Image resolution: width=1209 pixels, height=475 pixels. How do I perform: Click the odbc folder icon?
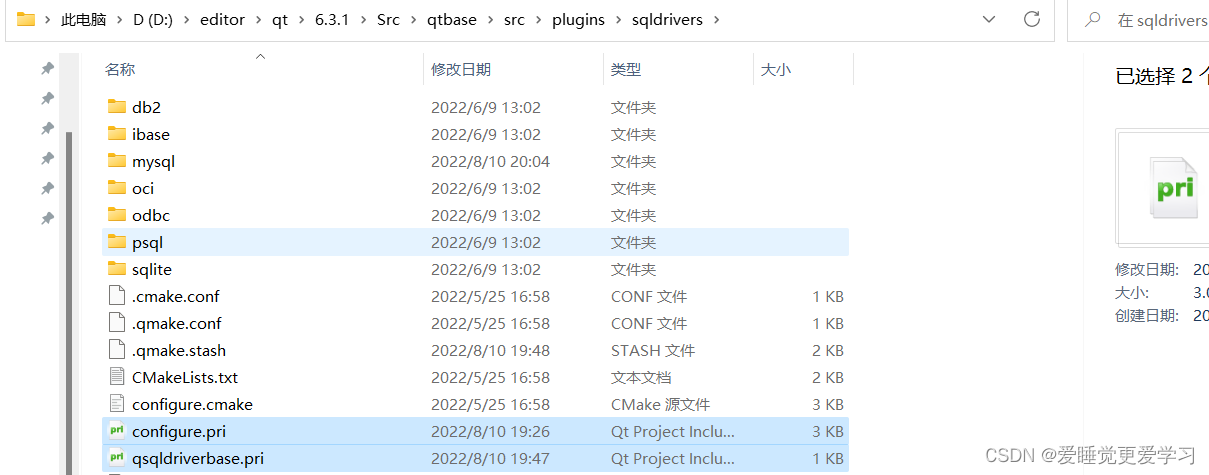[116, 215]
